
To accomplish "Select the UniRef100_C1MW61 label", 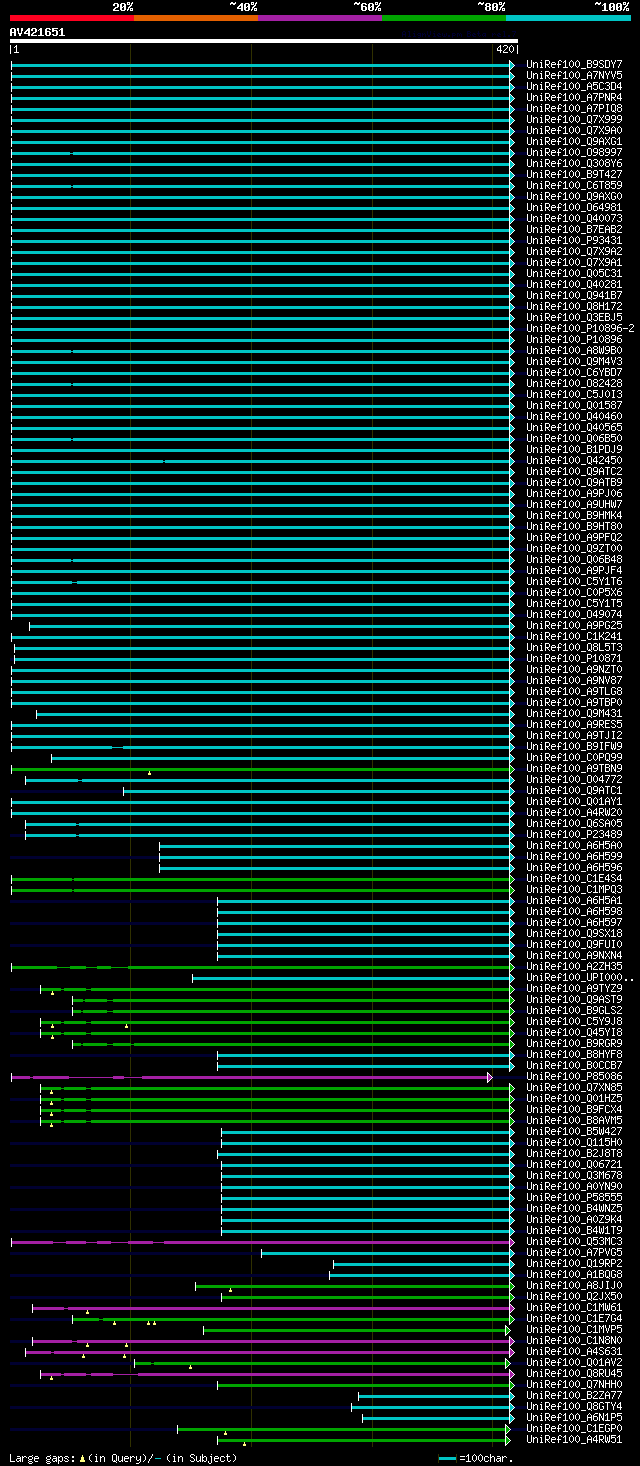I will (x=574, y=1307).
